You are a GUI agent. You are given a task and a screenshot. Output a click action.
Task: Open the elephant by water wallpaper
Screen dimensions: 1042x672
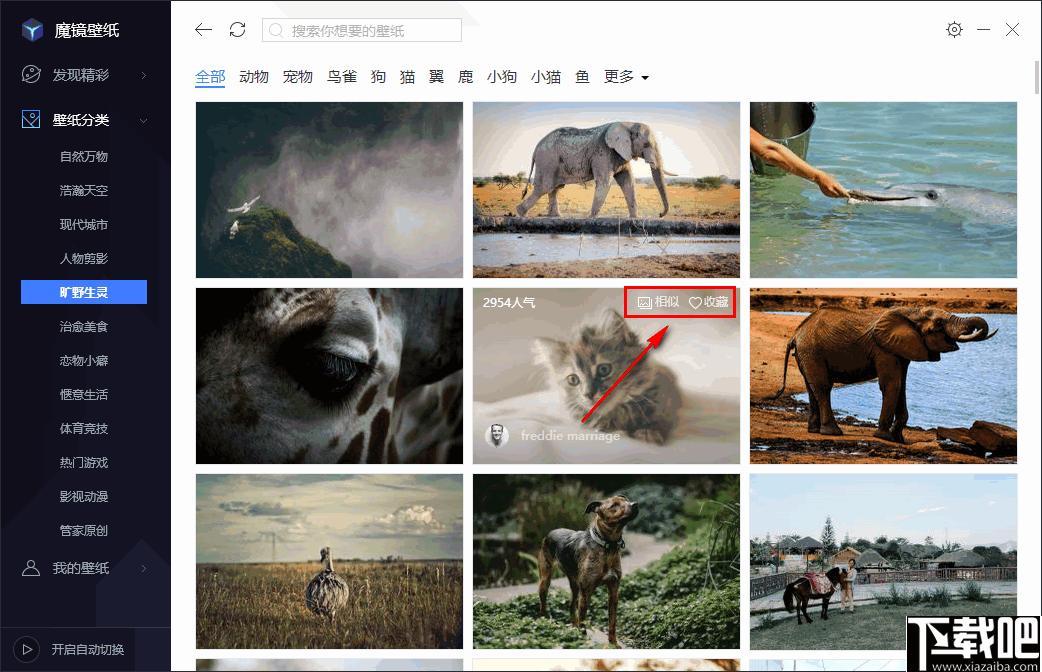(x=883, y=376)
